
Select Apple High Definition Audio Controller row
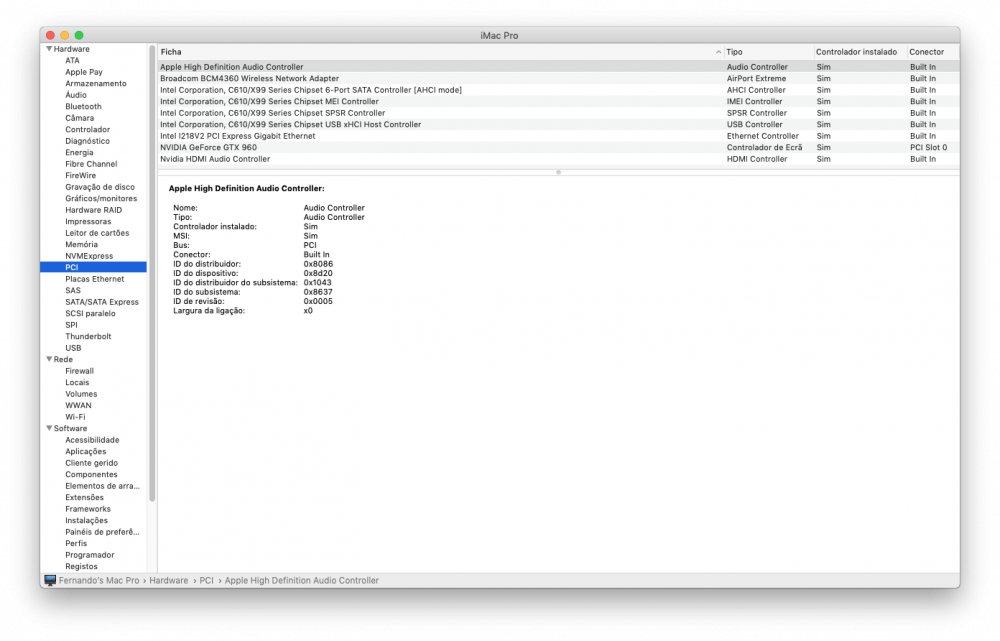[x=558, y=67]
